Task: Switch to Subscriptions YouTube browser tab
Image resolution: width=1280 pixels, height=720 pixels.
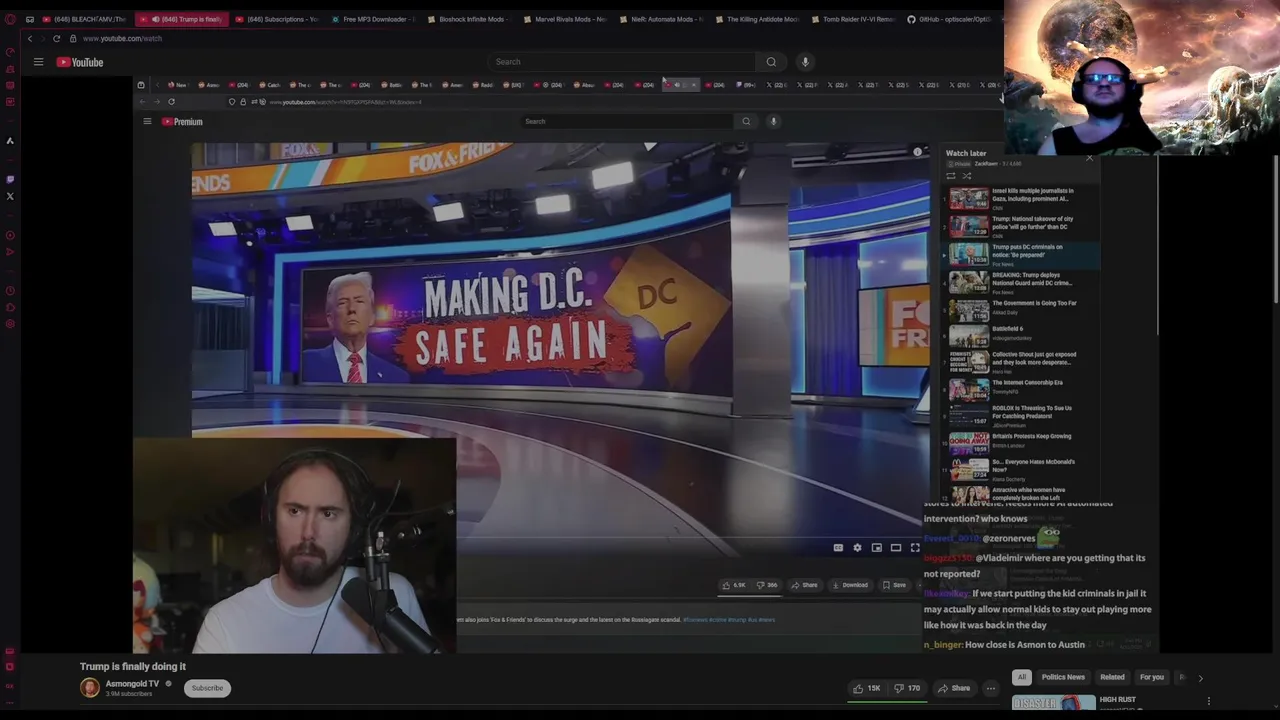Action: pos(275,19)
